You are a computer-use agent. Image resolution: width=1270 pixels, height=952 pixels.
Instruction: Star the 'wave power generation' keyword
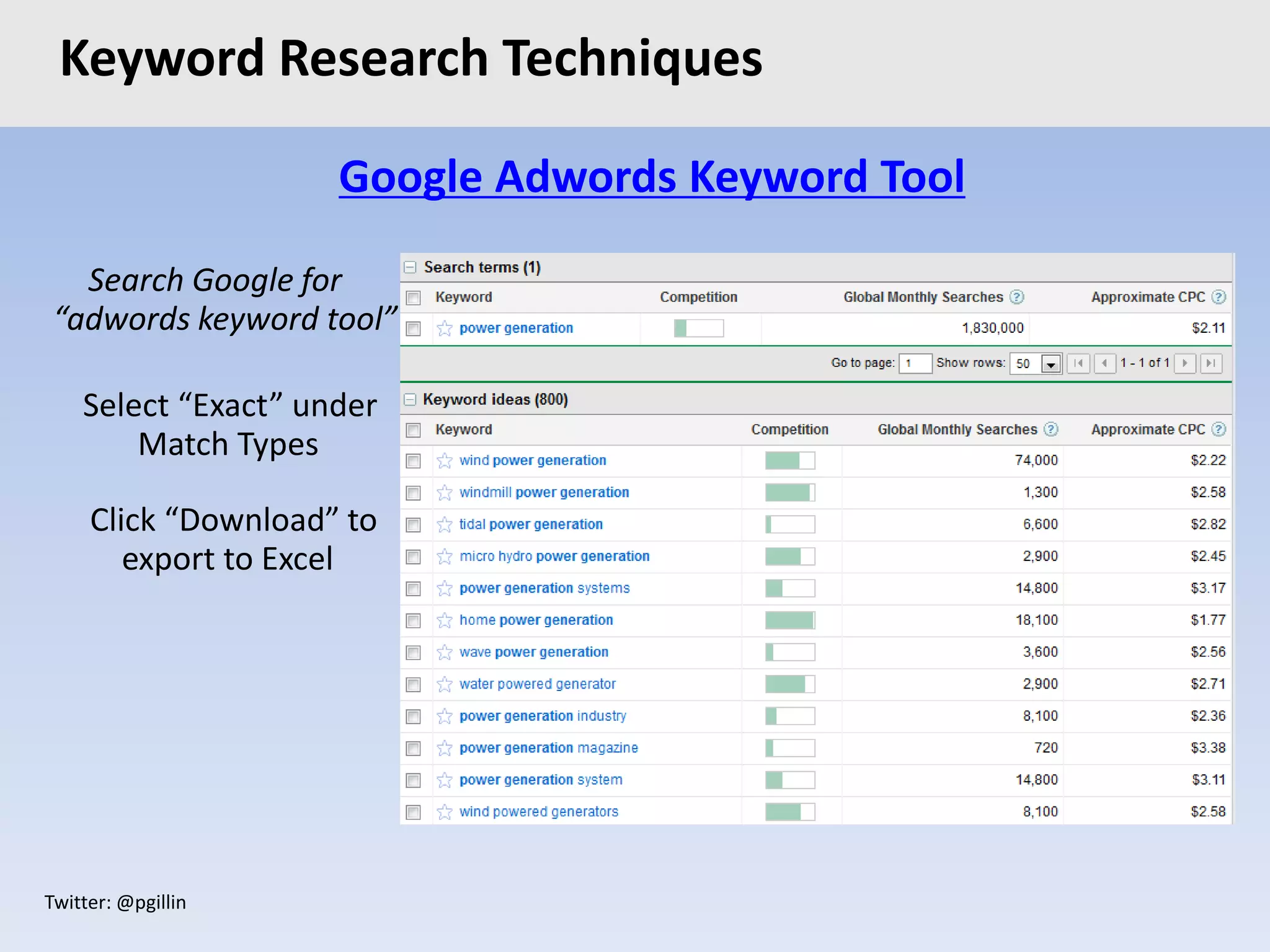point(444,652)
